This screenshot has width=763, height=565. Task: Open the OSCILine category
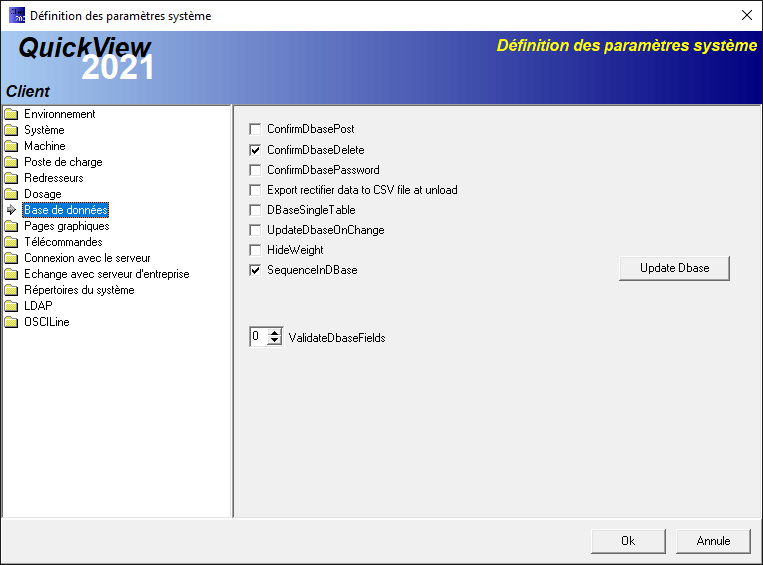click(47, 322)
